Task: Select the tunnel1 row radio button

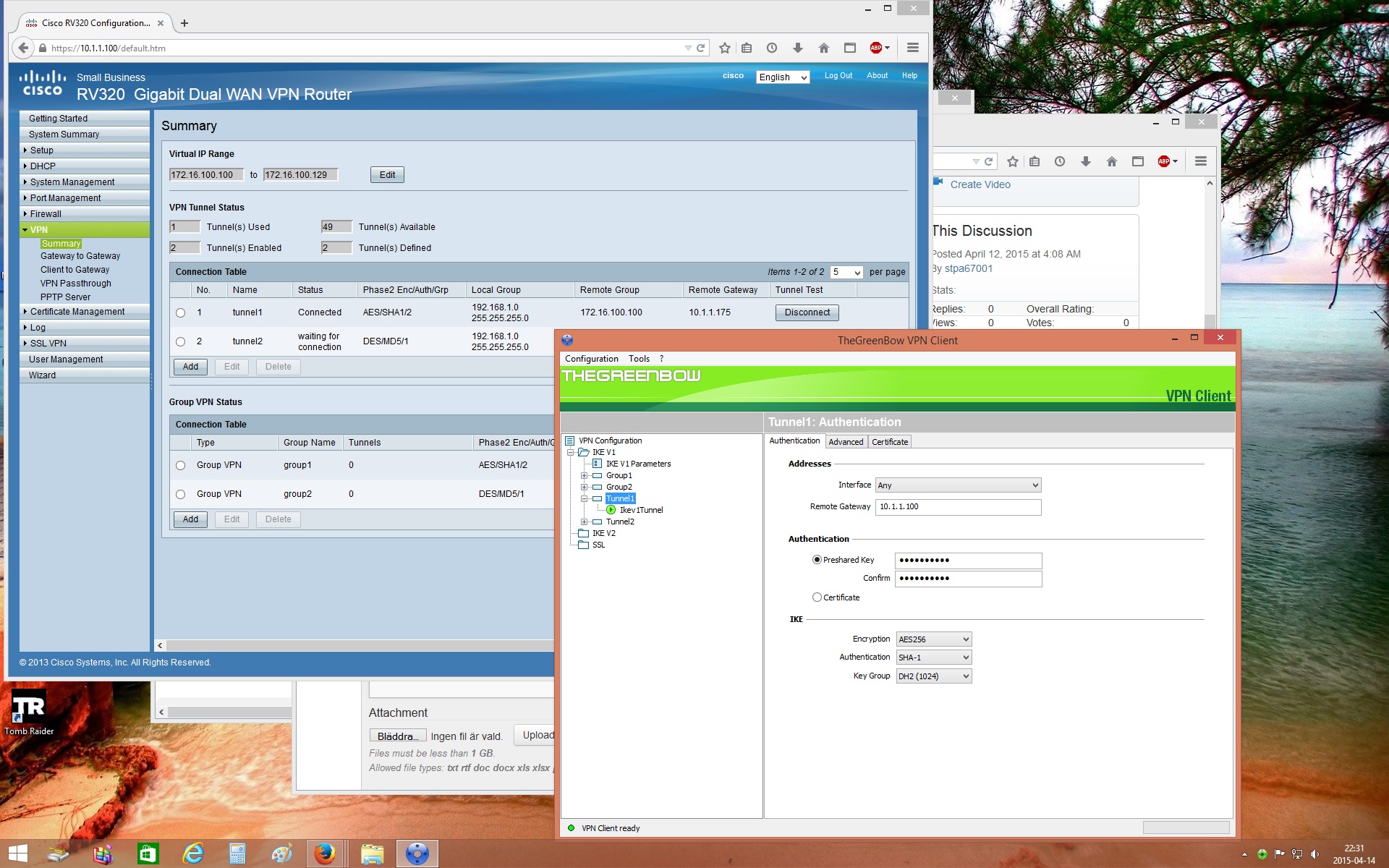Action: 180,312
